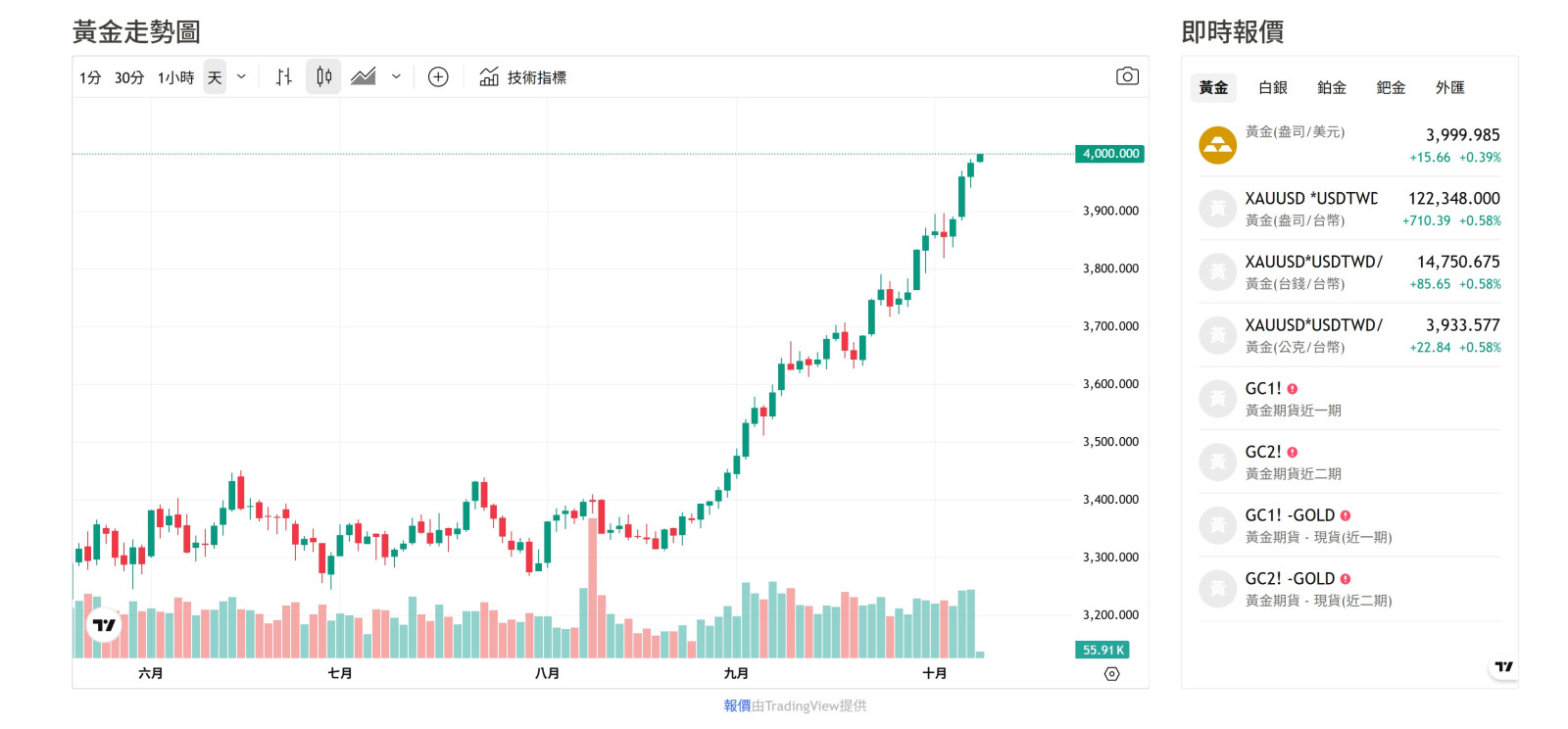
Task: Open the 技術指標 indicators menu
Action: point(523,77)
